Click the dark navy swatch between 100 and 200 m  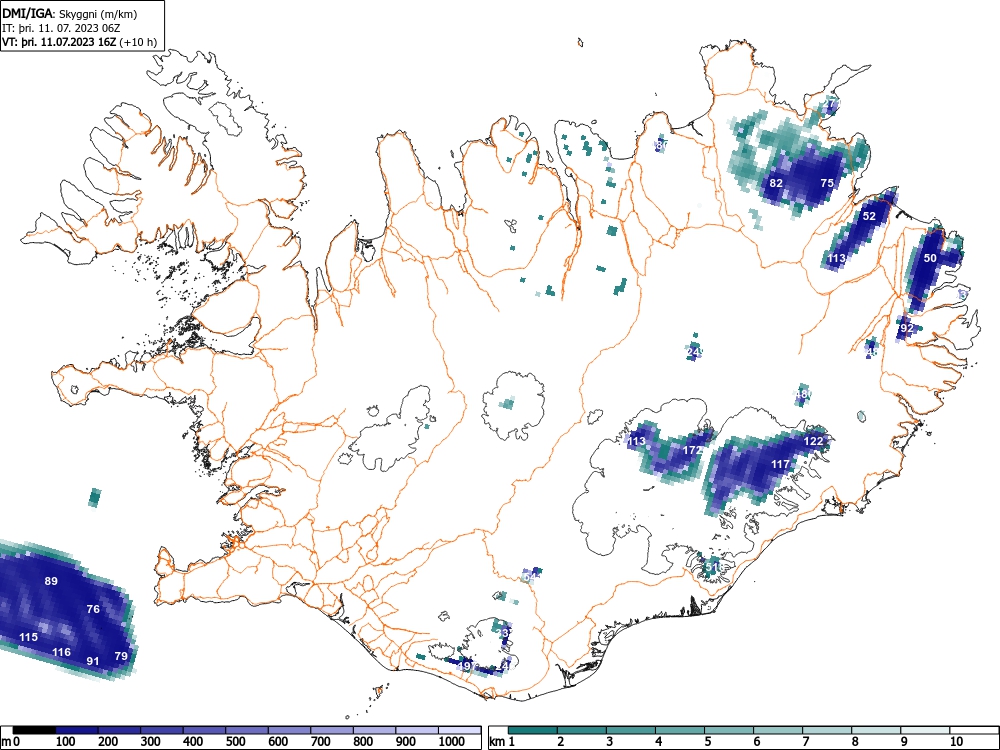pyautogui.click(x=77, y=730)
